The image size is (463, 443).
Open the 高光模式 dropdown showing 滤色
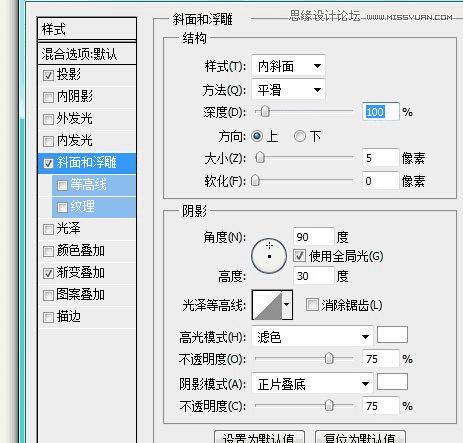pos(312,337)
